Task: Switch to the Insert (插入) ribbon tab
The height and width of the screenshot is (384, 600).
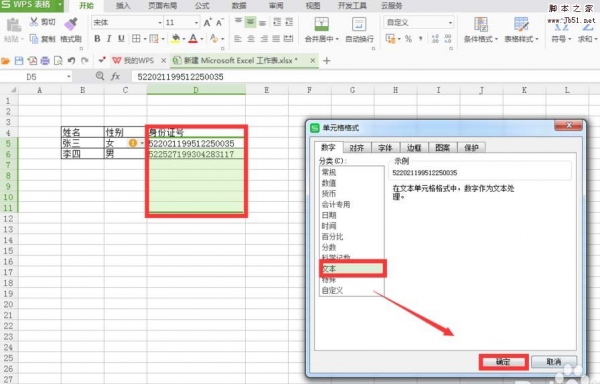Action: (x=123, y=6)
